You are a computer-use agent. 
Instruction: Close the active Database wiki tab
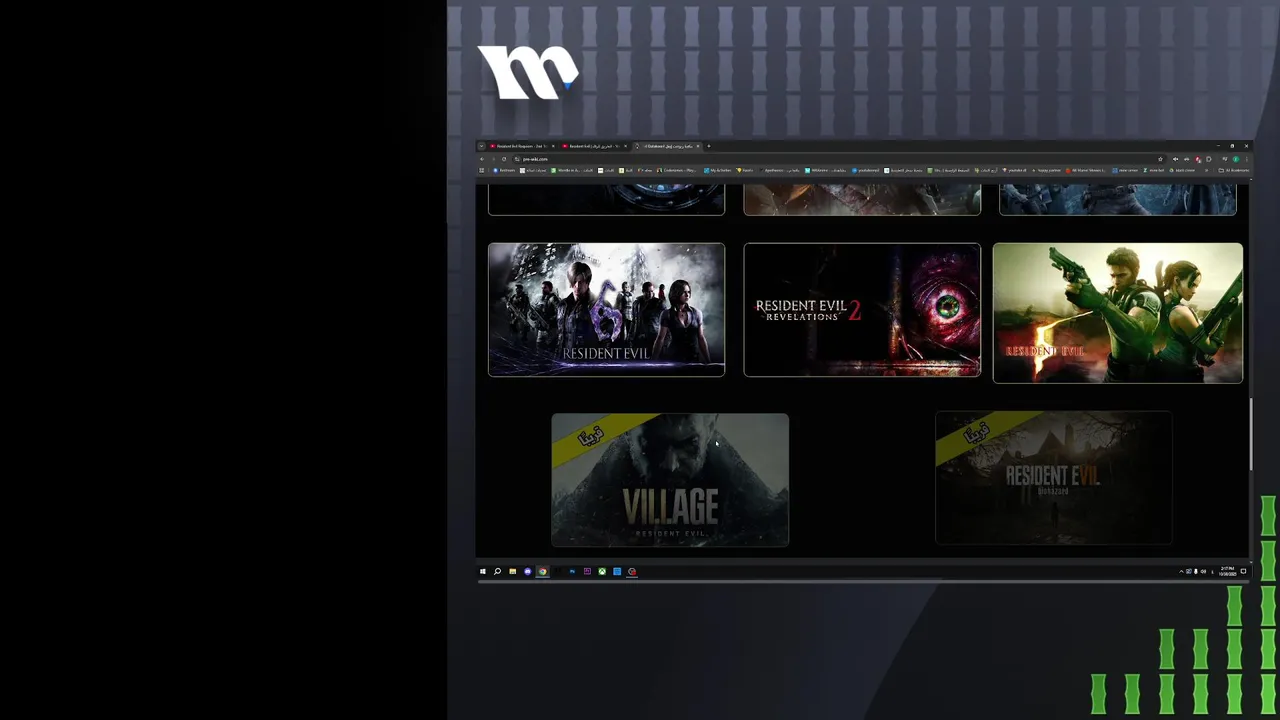[x=698, y=146]
